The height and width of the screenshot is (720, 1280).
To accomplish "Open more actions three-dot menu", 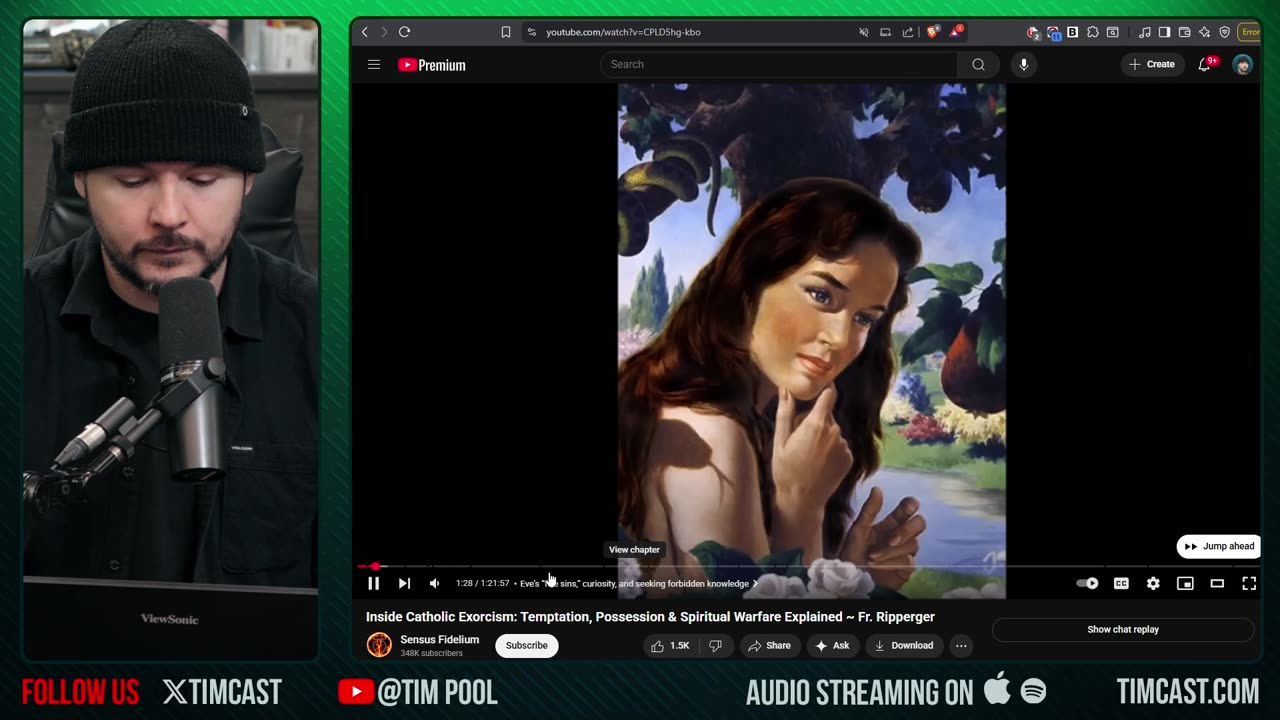I will coord(961,645).
